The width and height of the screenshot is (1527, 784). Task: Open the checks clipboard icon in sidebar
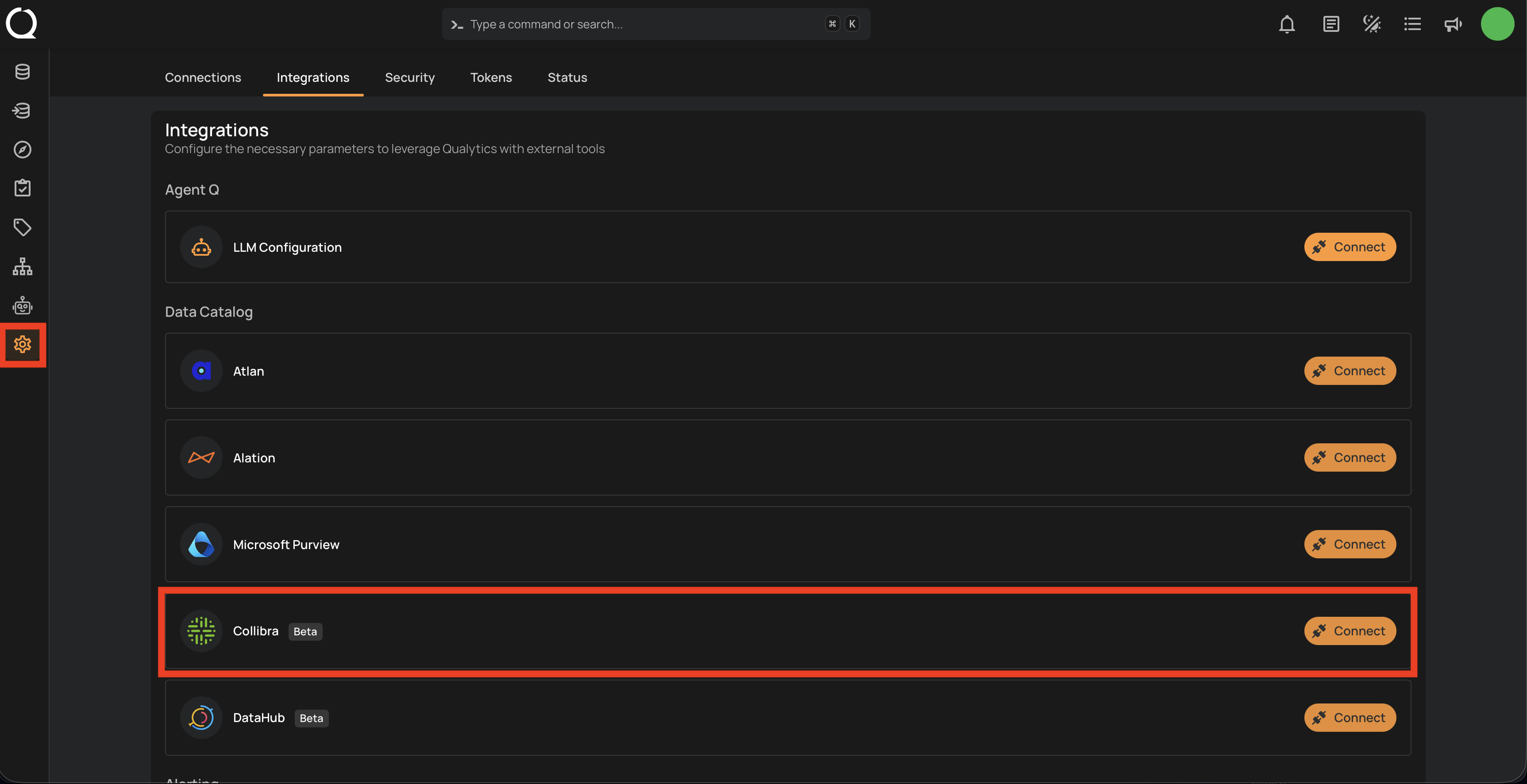(x=23, y=188)
